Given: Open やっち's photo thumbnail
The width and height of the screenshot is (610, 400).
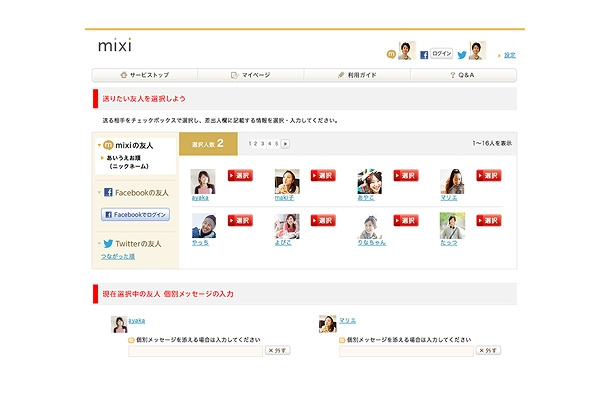Looking at the screenshot, I should (204, 226).
